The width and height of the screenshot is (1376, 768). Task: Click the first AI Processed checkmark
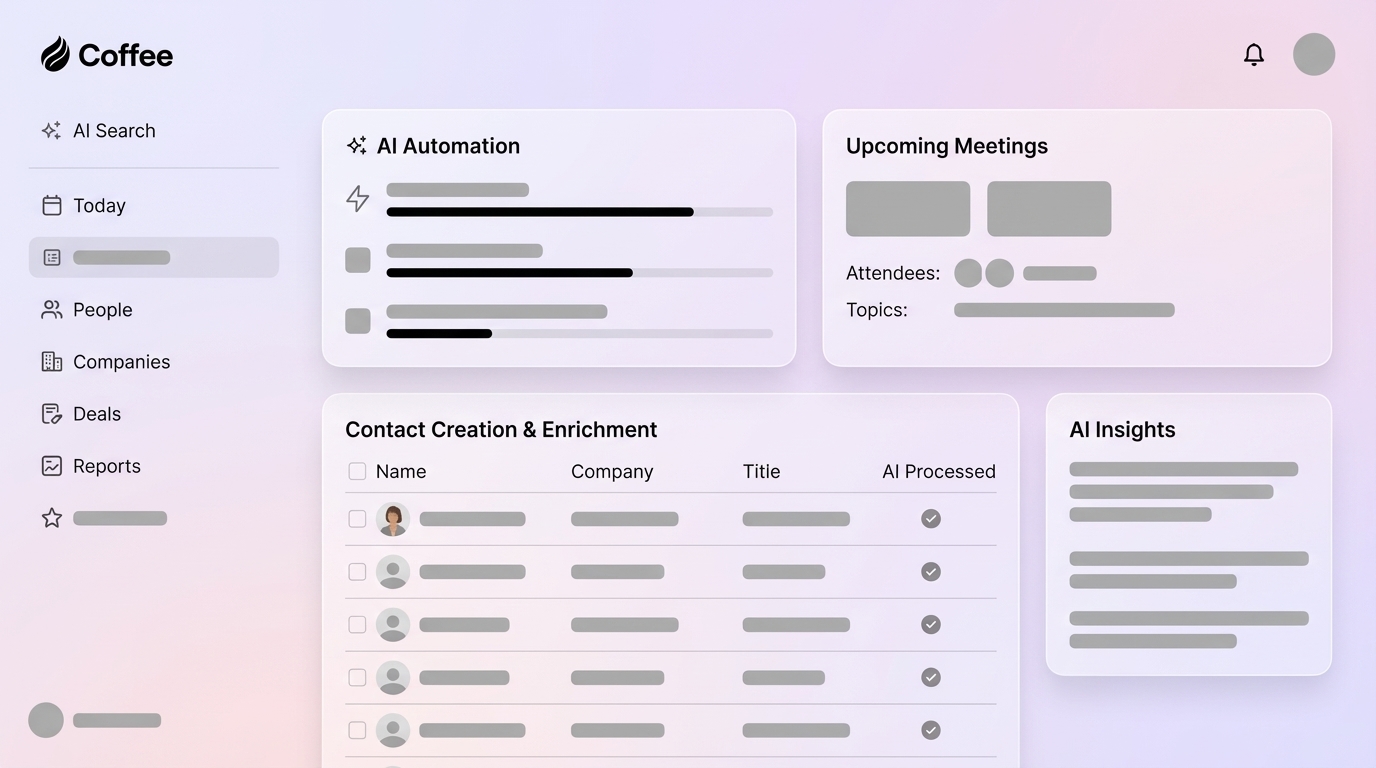pyautogui.click(x=930, y=518)
